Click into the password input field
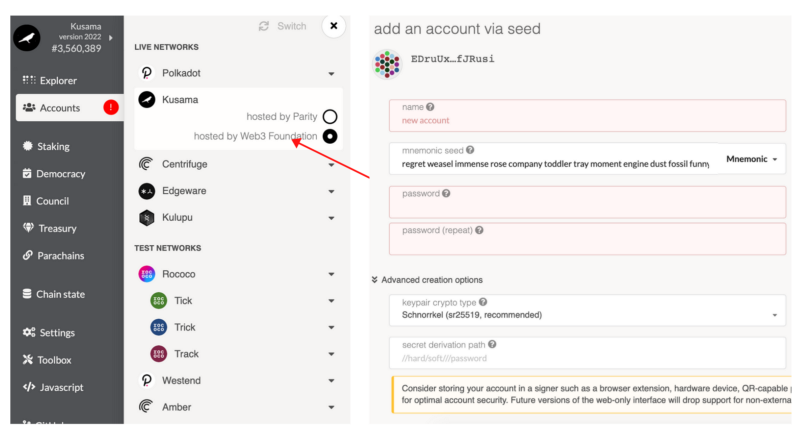 tap(587, 203)
